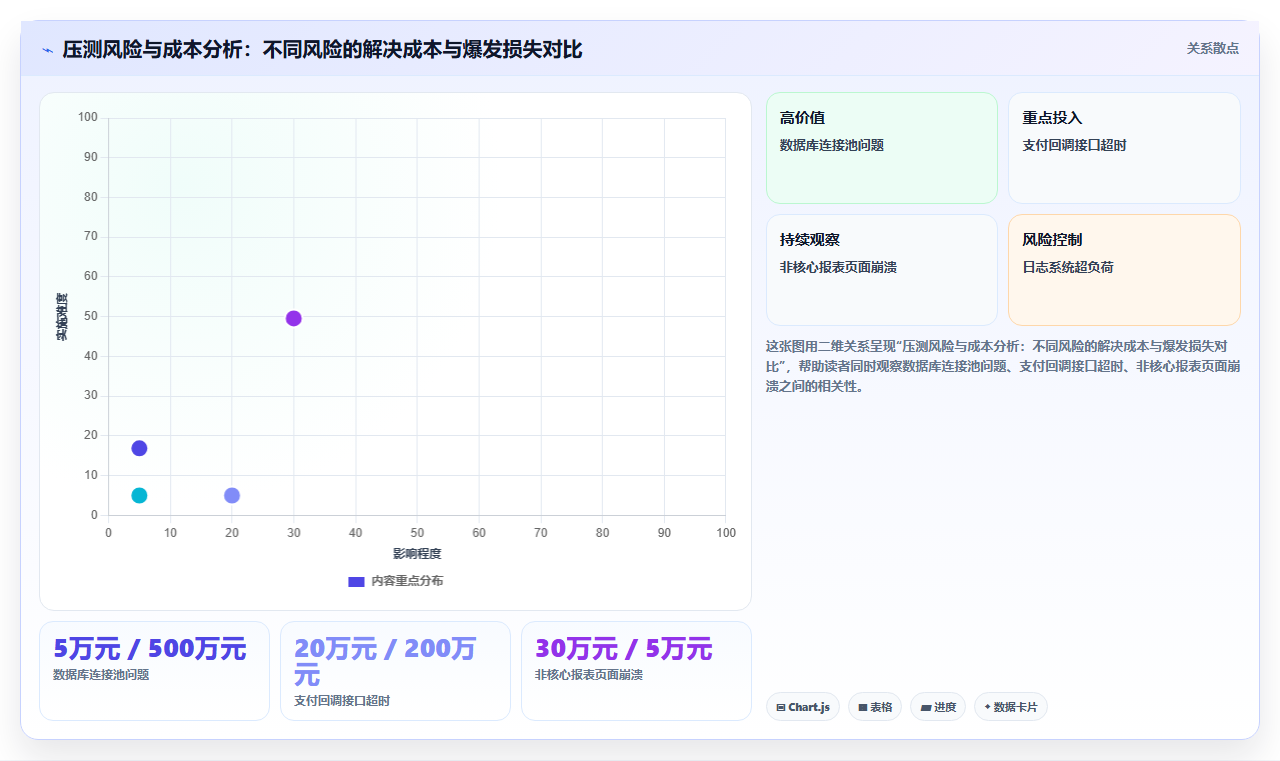
Task: Click the lightning icon beside the title
Action: [47, 49]
